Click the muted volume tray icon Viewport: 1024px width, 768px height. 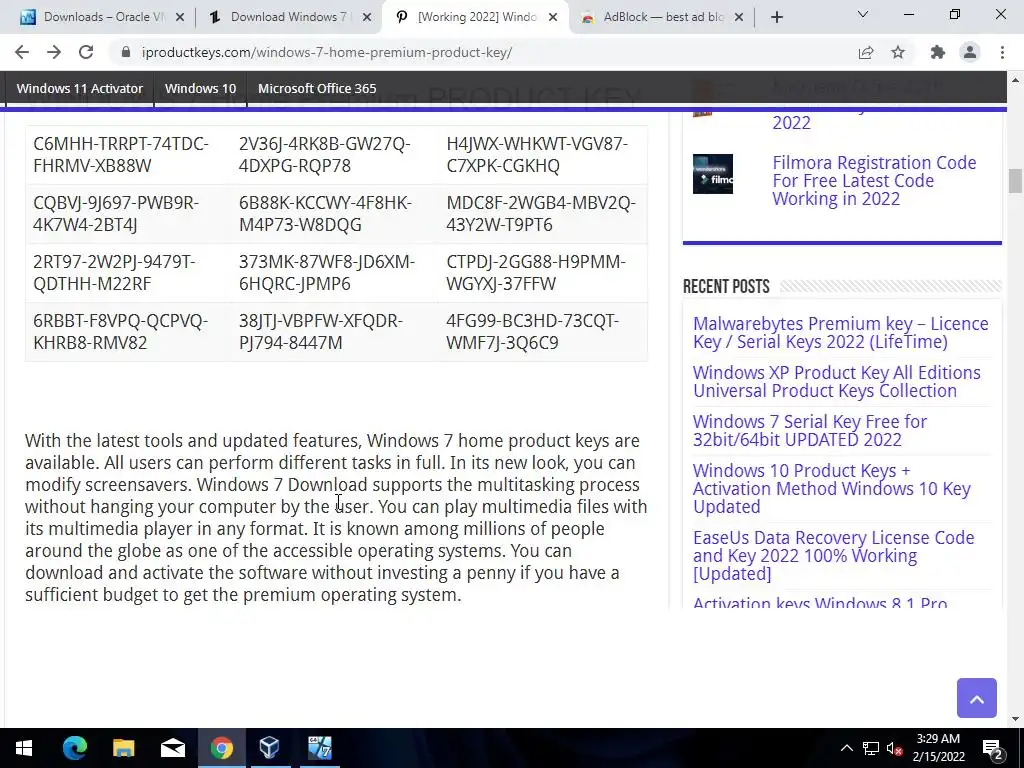point(895,748)
